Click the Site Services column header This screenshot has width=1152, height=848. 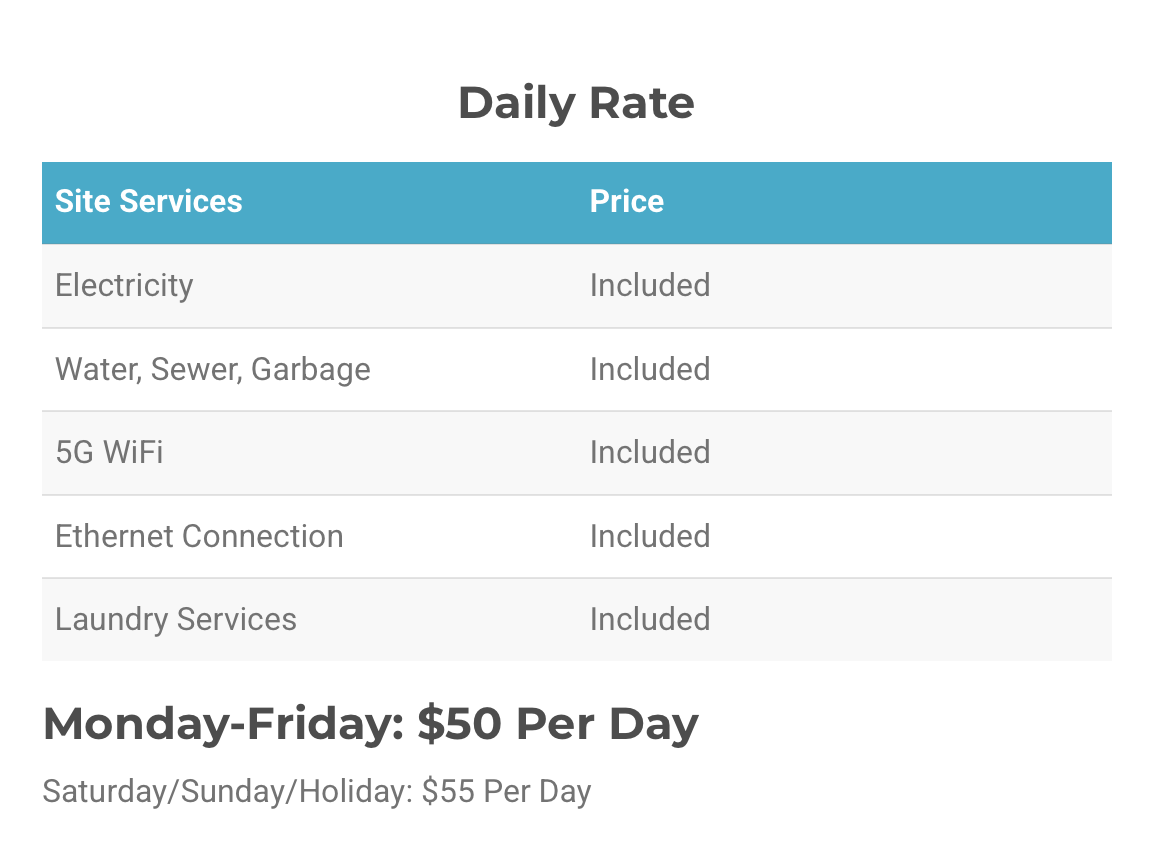click(148, 201)
